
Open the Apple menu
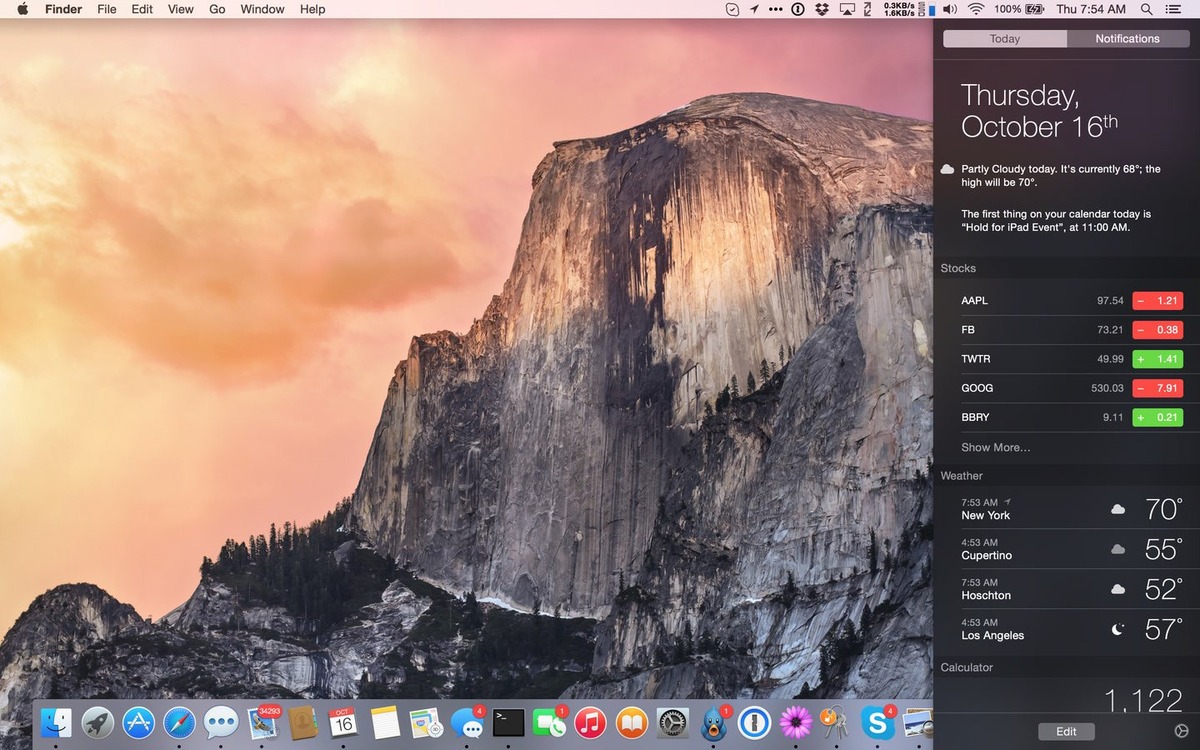[22, 9]
